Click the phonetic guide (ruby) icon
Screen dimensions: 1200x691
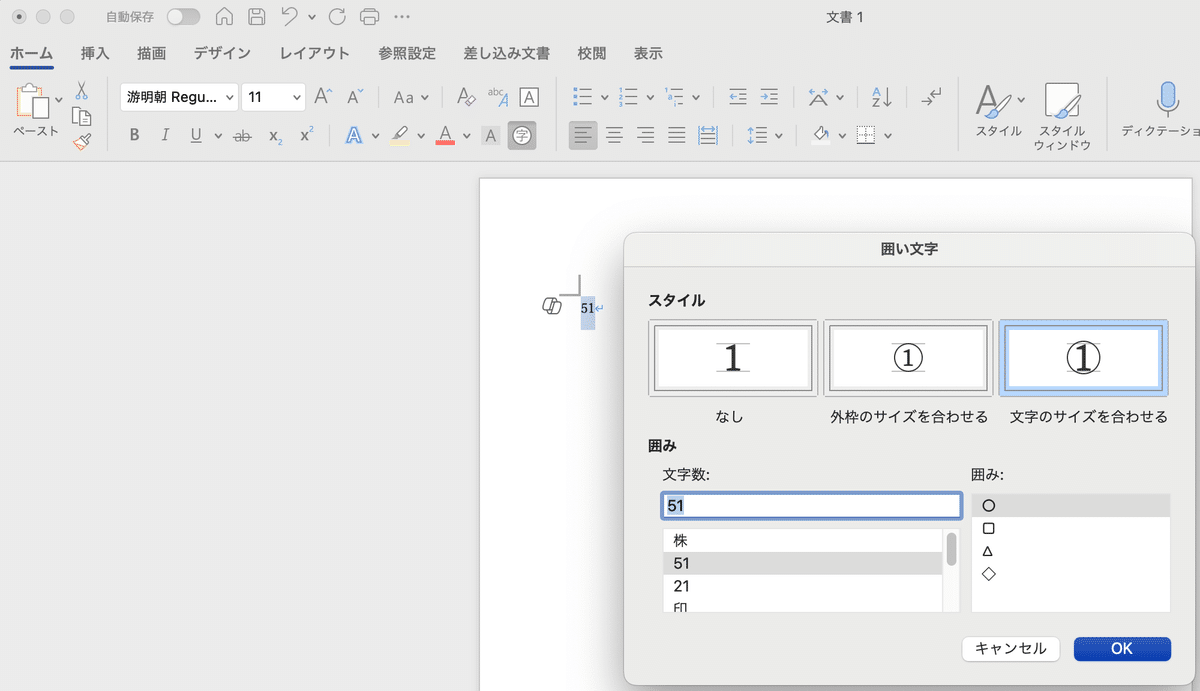pos(497,97)
